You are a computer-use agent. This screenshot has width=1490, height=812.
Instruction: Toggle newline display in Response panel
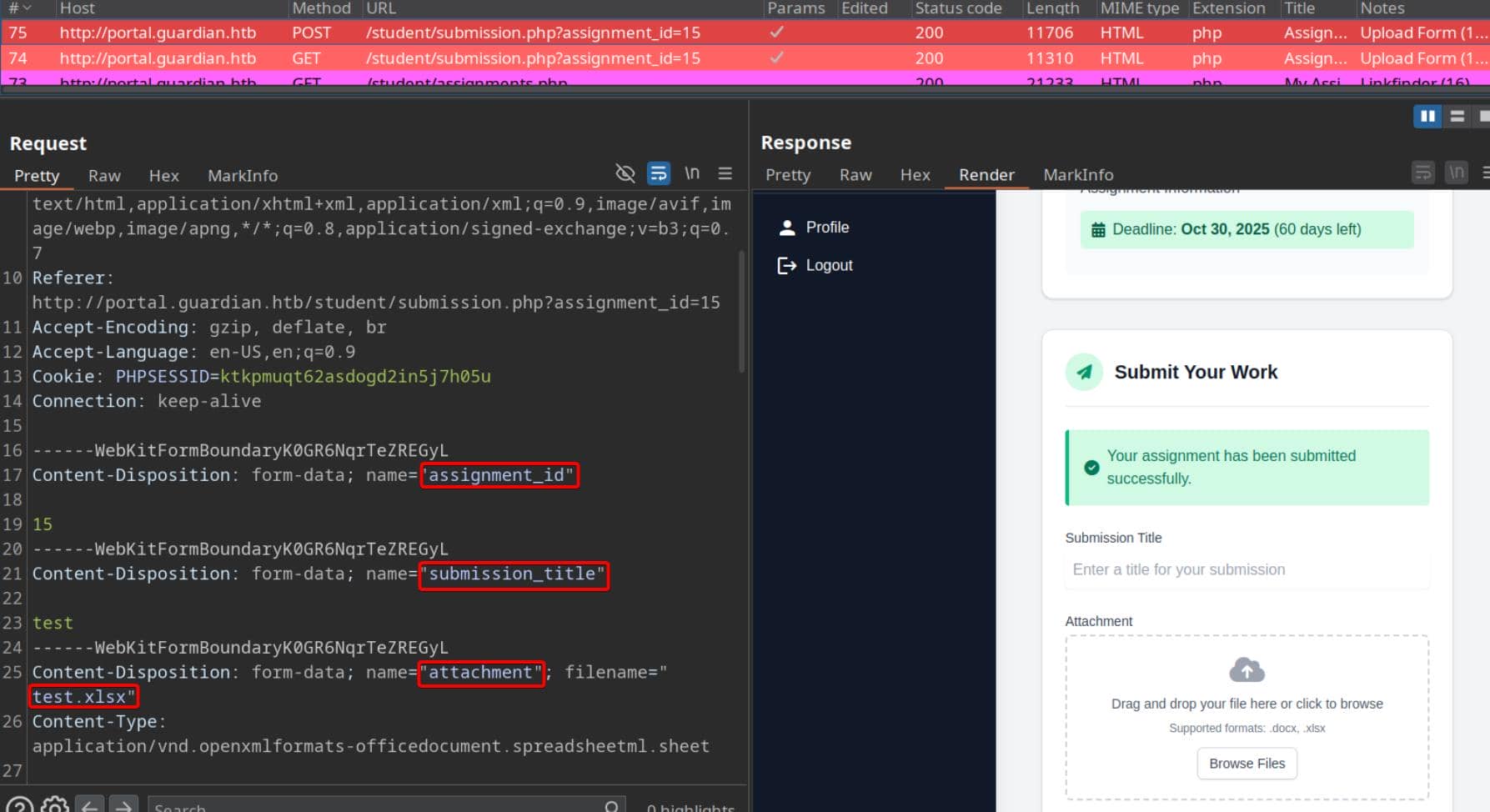click(1457, 173)
